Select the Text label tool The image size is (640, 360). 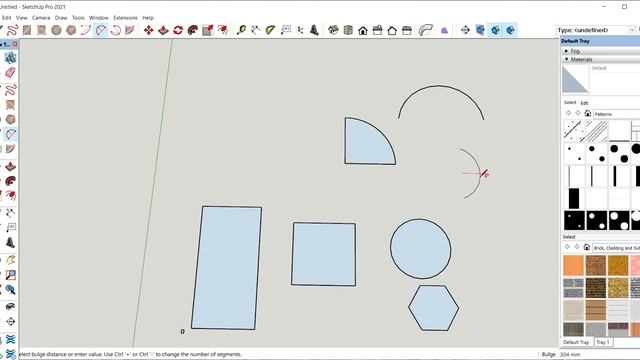pyautogui.click(x=286, y=30)
